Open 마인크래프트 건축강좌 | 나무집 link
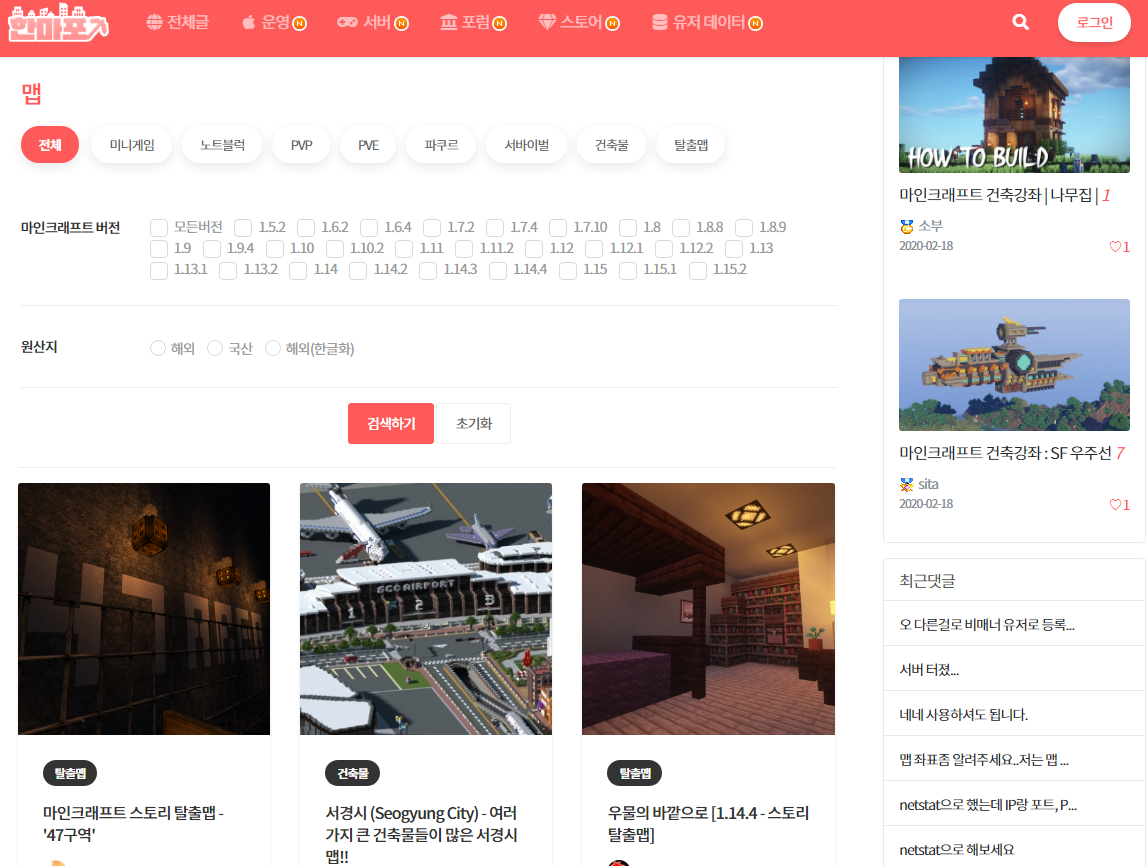 (999, 195)
